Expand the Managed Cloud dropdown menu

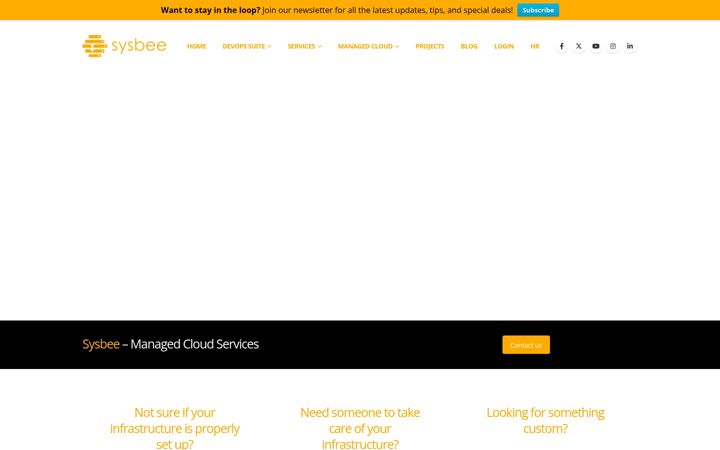[x=368, y=46]
